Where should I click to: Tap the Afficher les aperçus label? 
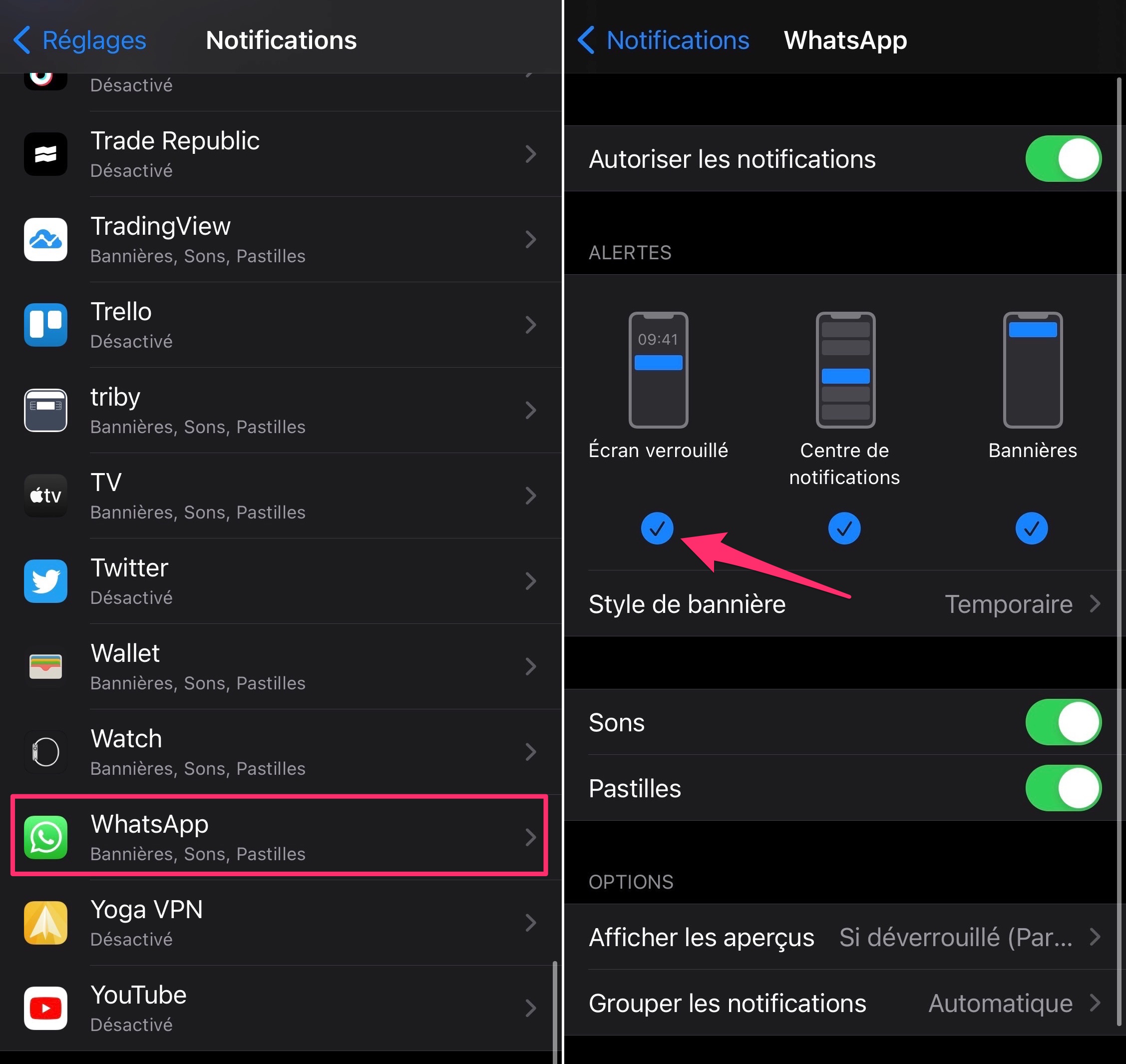702,938
